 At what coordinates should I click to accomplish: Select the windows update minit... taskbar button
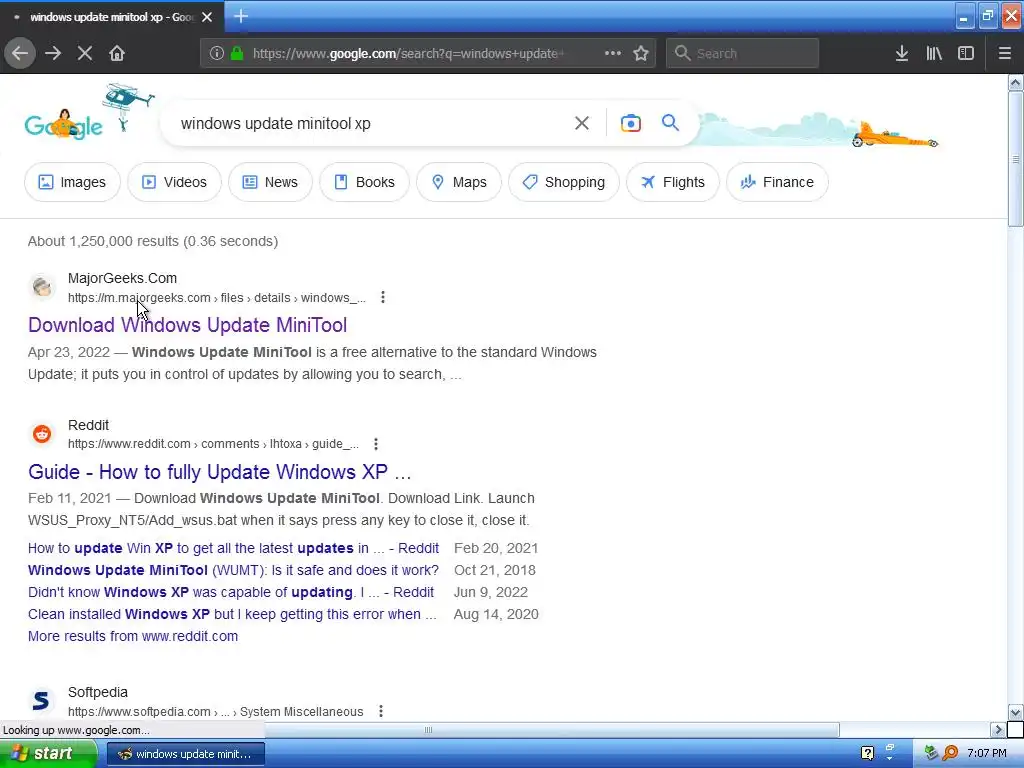185,754
